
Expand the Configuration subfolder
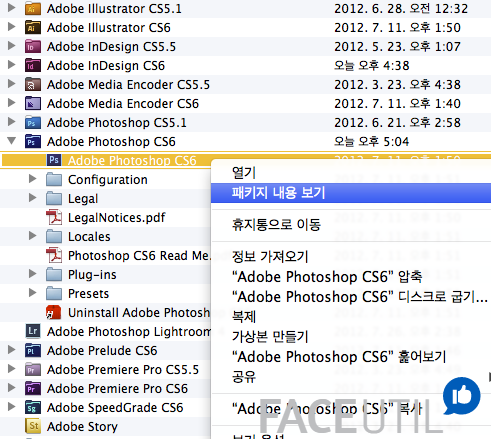point(33,179)
